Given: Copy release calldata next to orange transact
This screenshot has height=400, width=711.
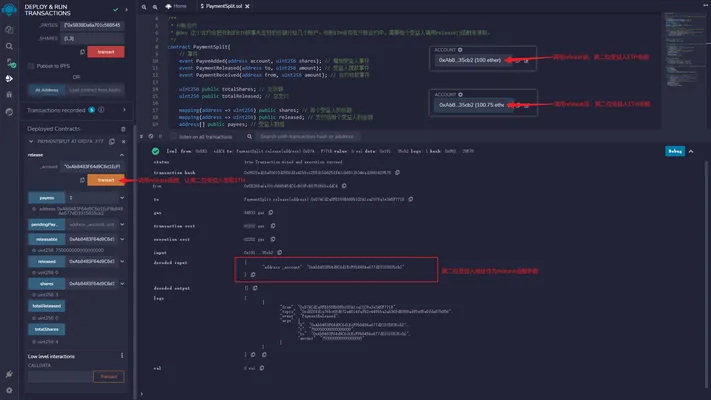Looking at the screenshot, I should point(82,180).
